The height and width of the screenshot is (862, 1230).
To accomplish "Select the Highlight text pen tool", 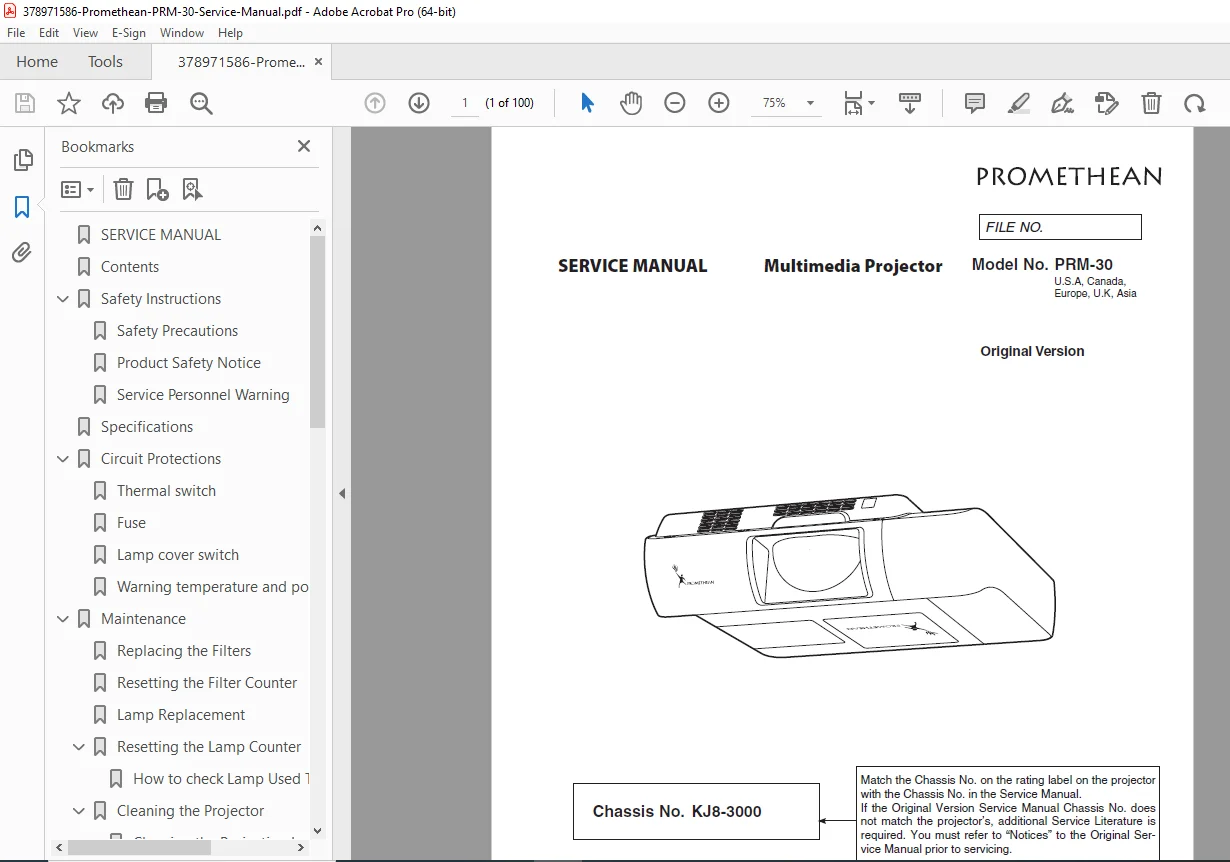I will pos(1019,103).
